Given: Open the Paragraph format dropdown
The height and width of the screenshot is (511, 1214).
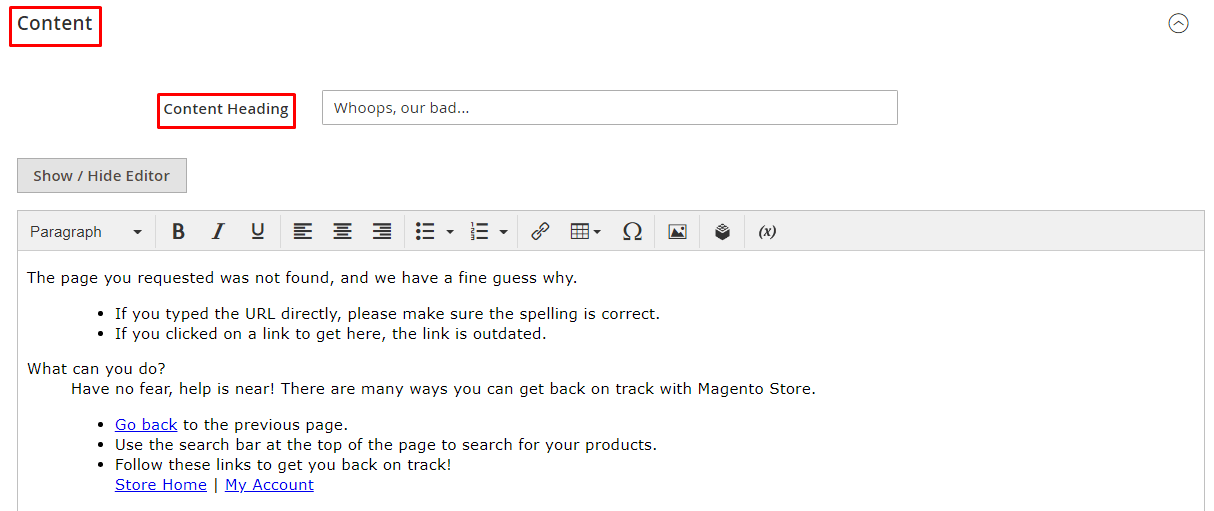Looking at the screenshot, I should pyautogui.click(x=86, y=231).
